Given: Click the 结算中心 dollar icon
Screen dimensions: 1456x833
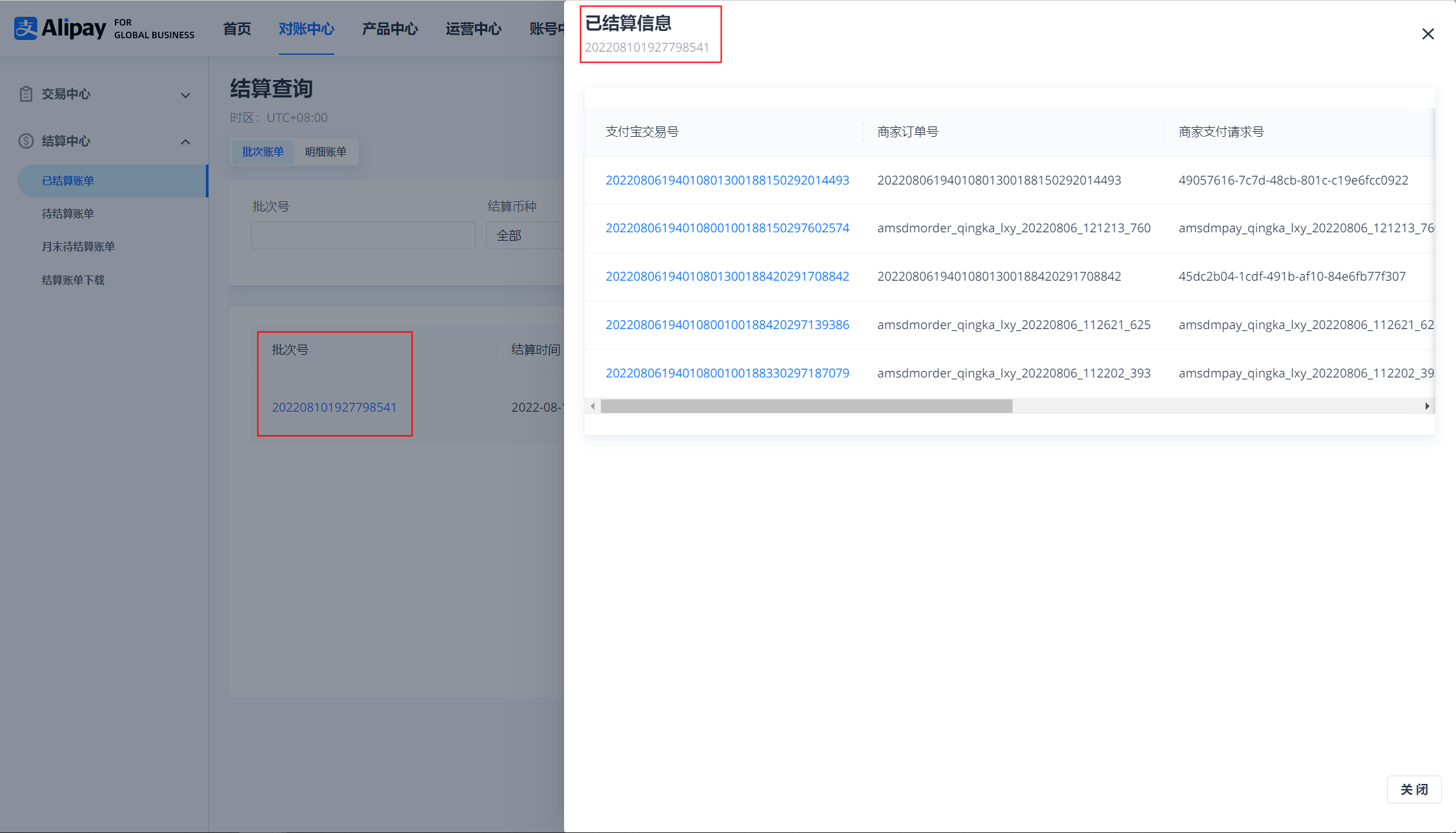Looking at the screenshot, I should pos(26,141).
